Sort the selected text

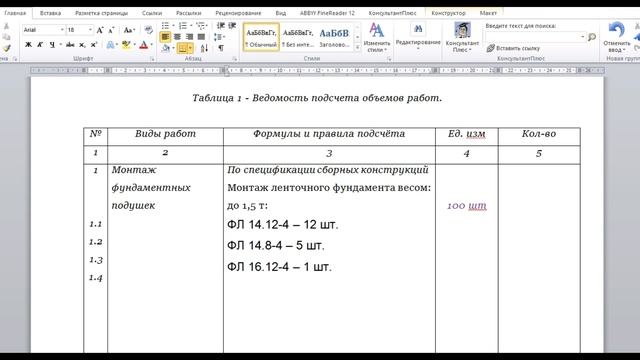tap(204, 48)
